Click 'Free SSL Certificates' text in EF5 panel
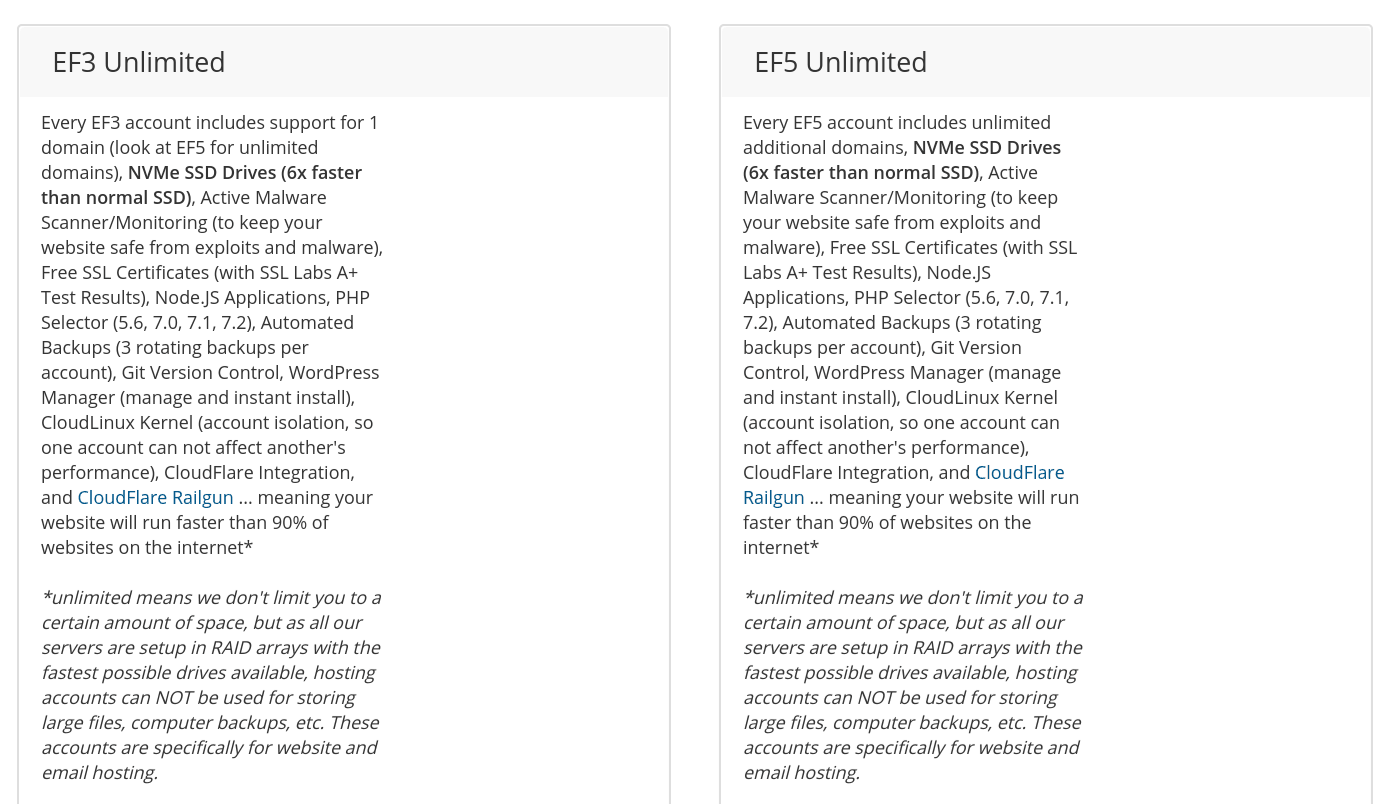The width and height of the screenshot is (1393, 804). (915, 247)
